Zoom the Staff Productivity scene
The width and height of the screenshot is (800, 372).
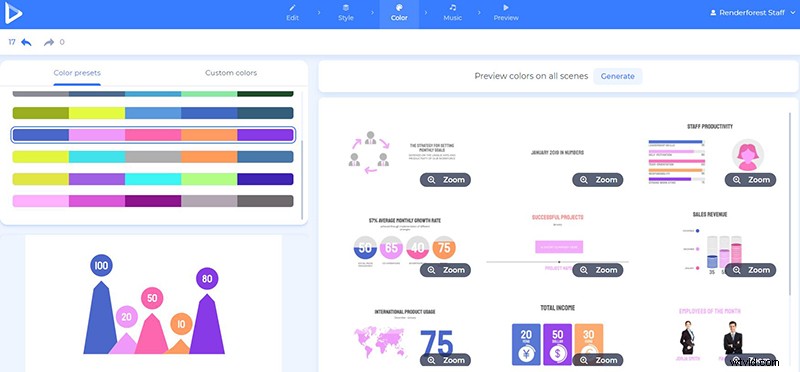coord(750,180)
